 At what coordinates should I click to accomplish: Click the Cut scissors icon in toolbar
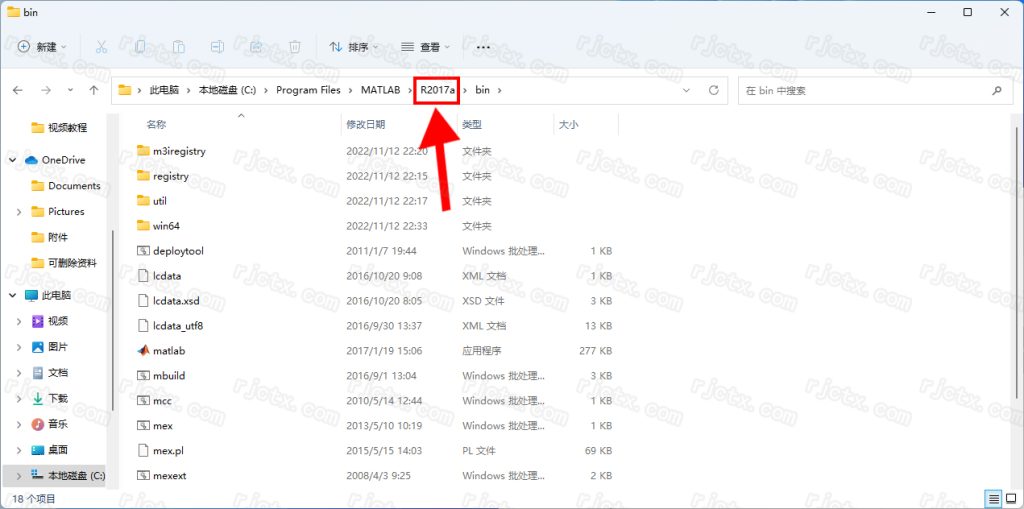point(101,47)
